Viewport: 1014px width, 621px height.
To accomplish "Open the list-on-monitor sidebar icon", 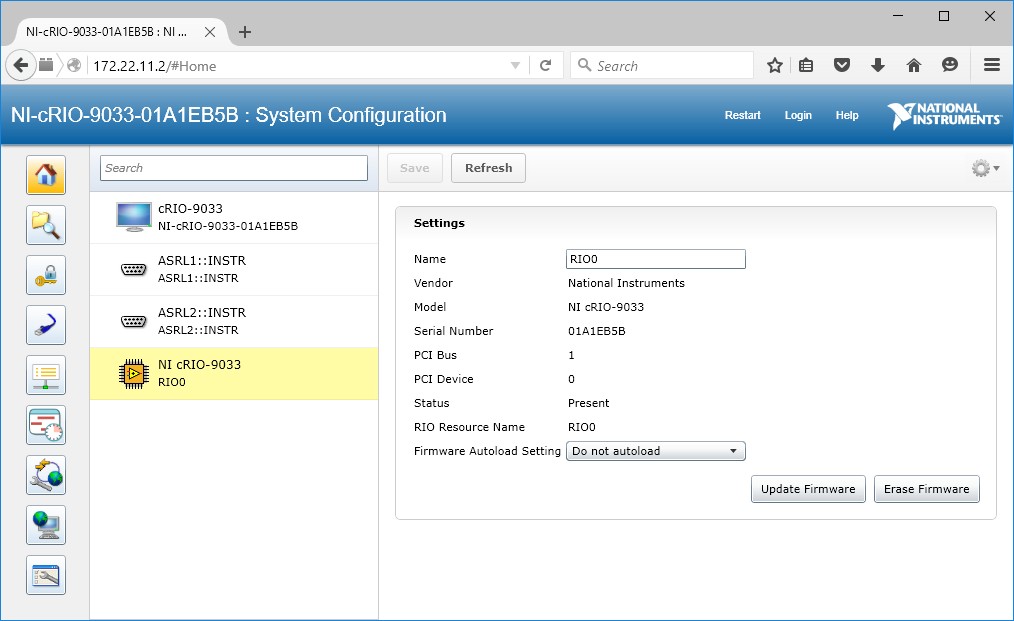I will click(46, 375).
